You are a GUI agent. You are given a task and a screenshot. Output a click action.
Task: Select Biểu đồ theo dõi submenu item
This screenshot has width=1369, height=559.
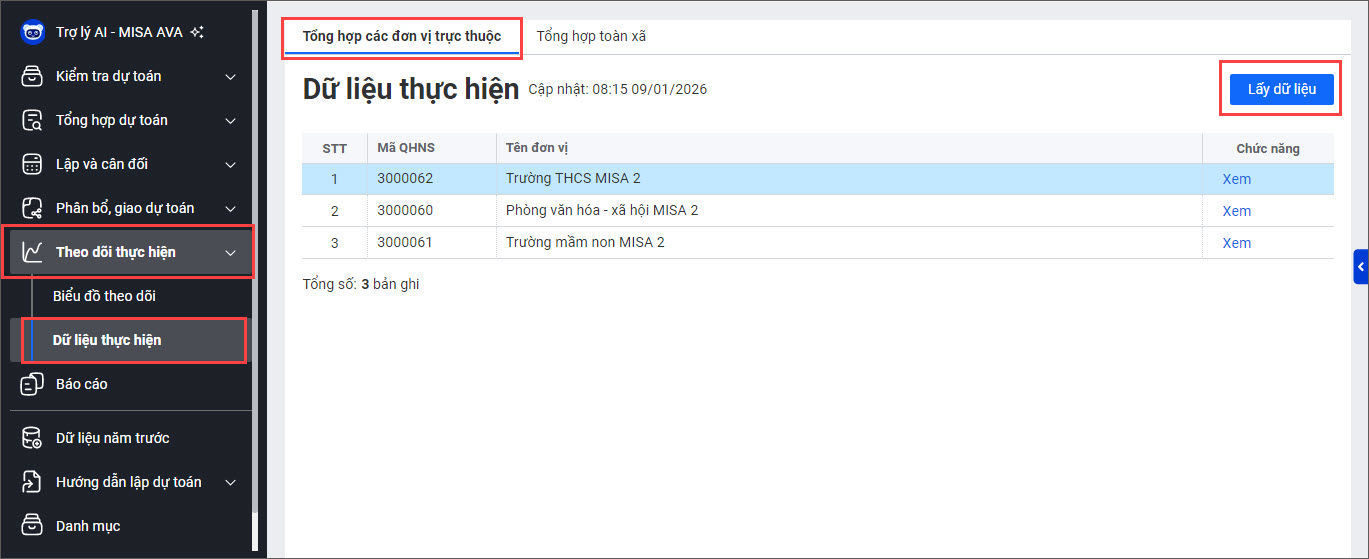coord(104,296)
